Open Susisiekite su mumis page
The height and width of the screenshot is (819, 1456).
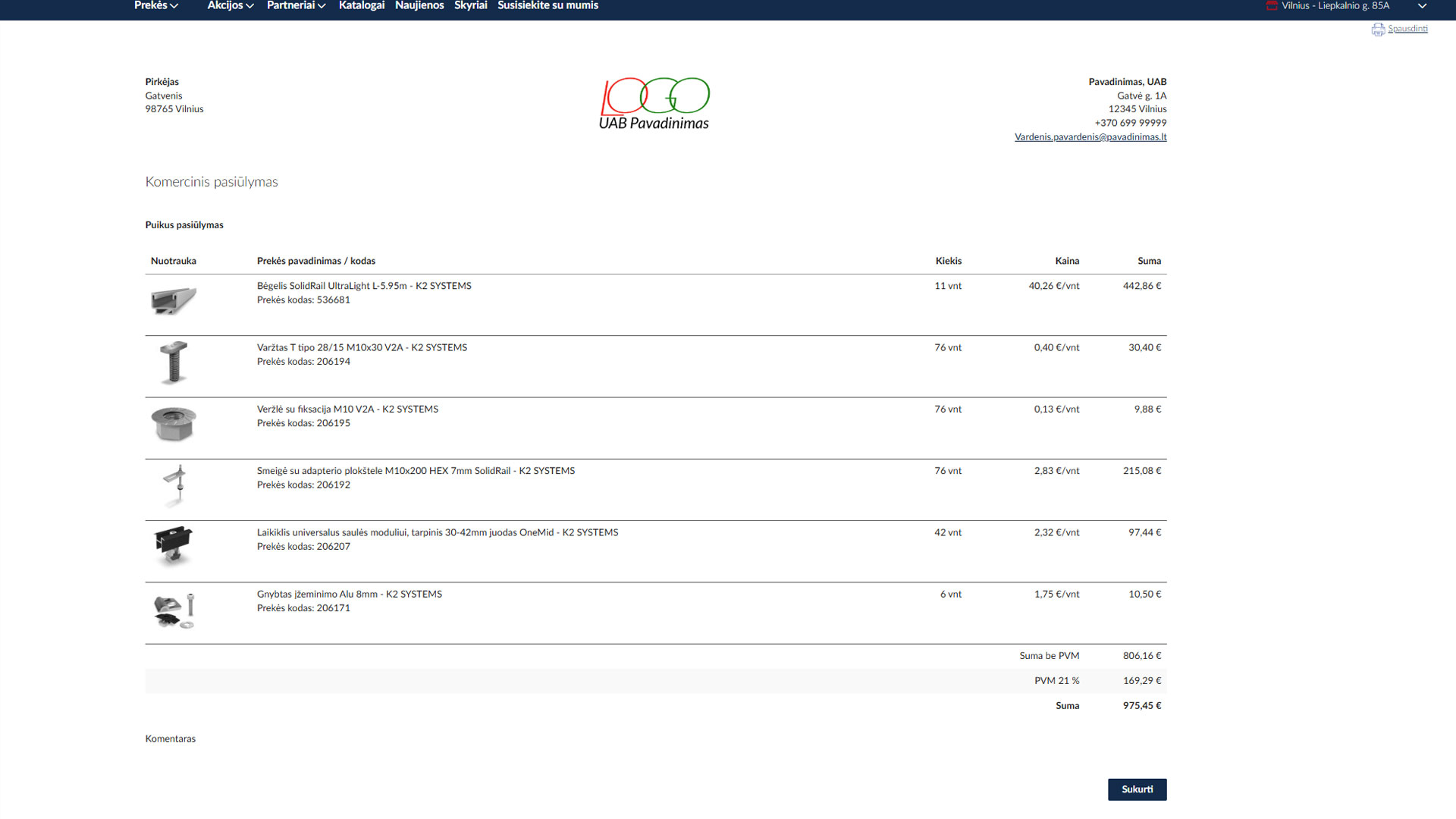548,5
